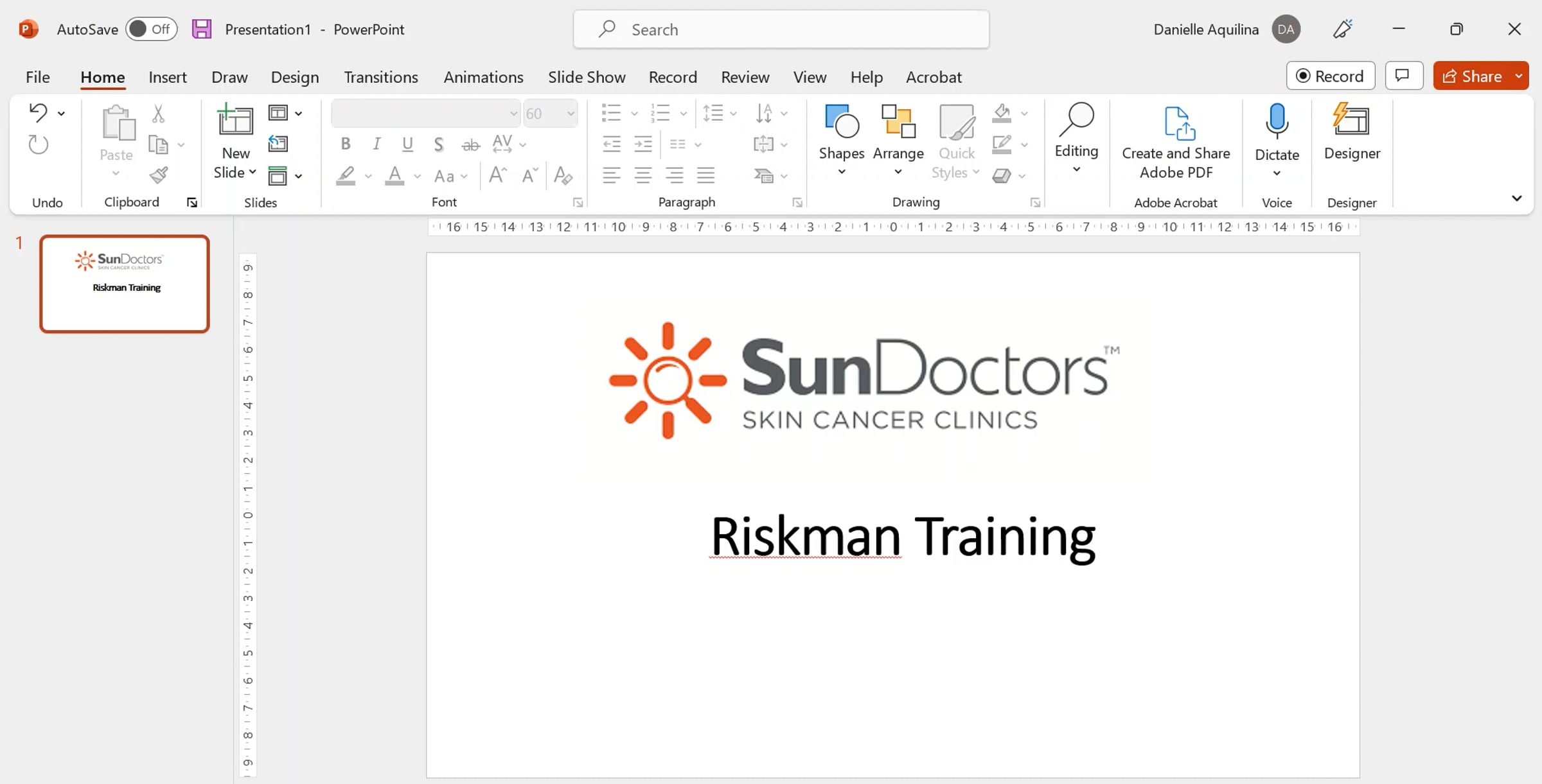Click the Redo icon
Image resolution: width=1542 pixels, height=784 pixels.
coord(38,144)
